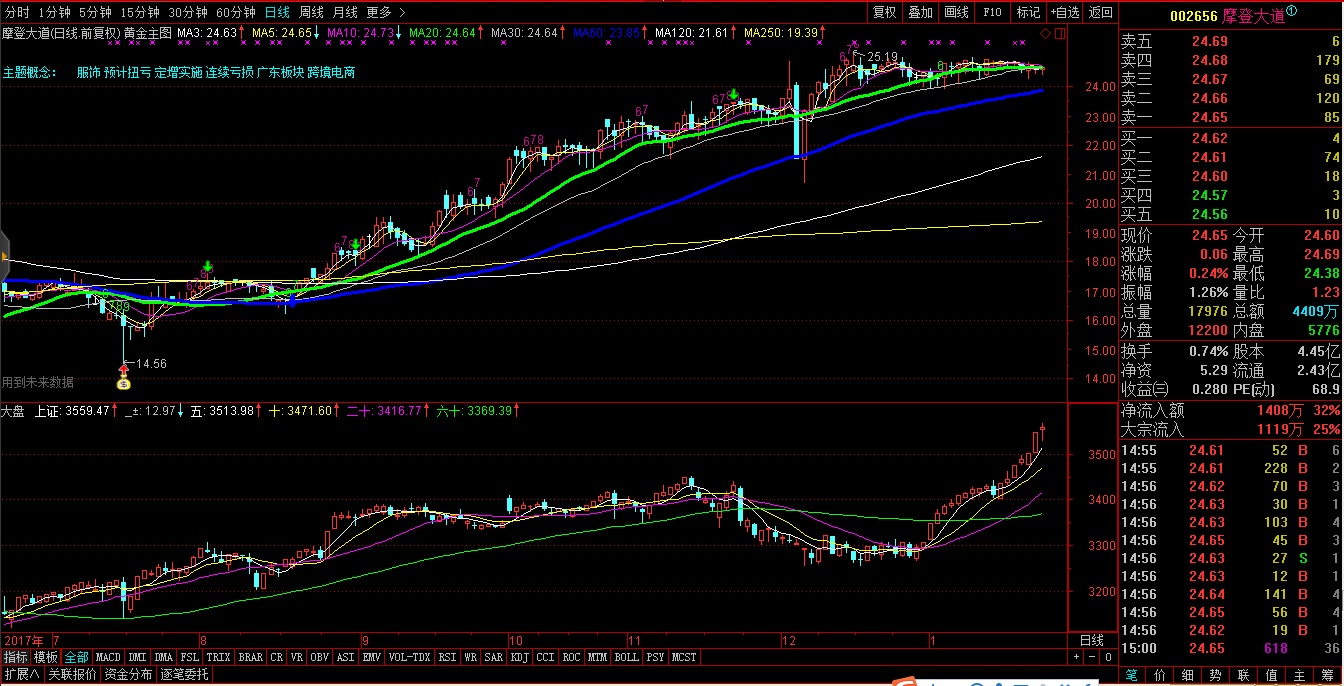Select the 细 detail tab
The image size is (1344, 686).
[1189, 675]
